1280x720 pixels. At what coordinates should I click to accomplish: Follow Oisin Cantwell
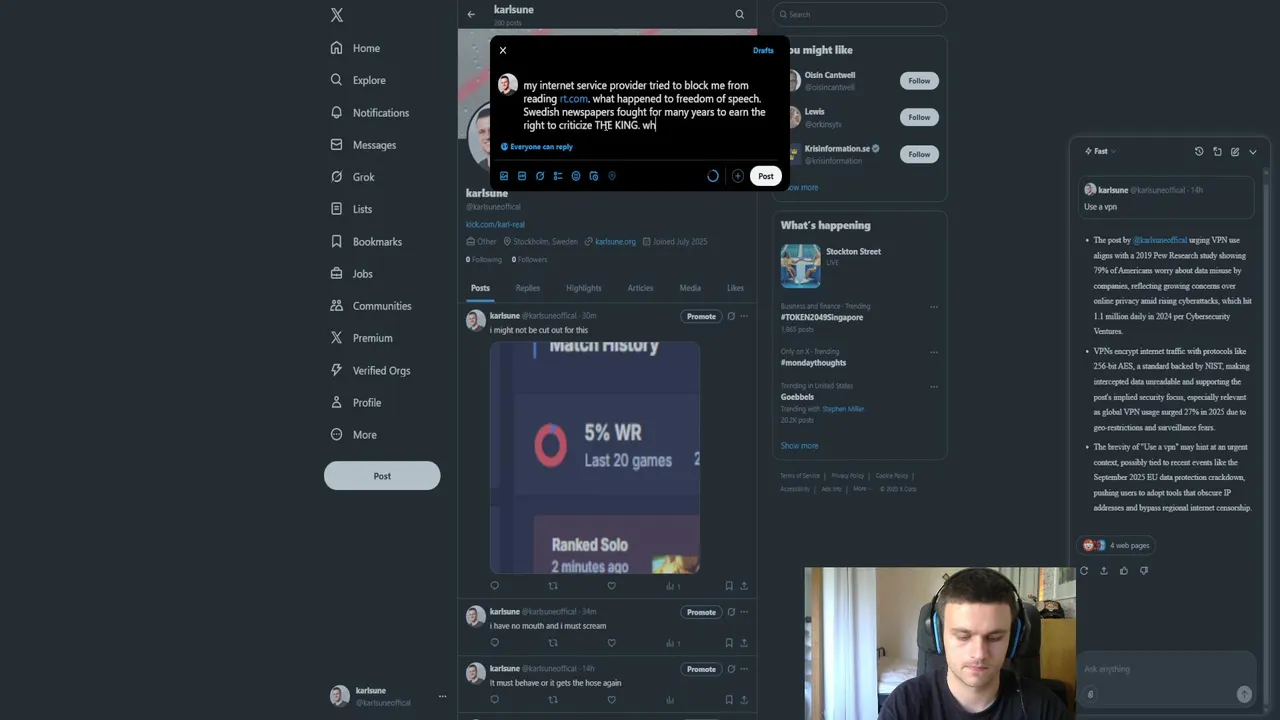919,81
